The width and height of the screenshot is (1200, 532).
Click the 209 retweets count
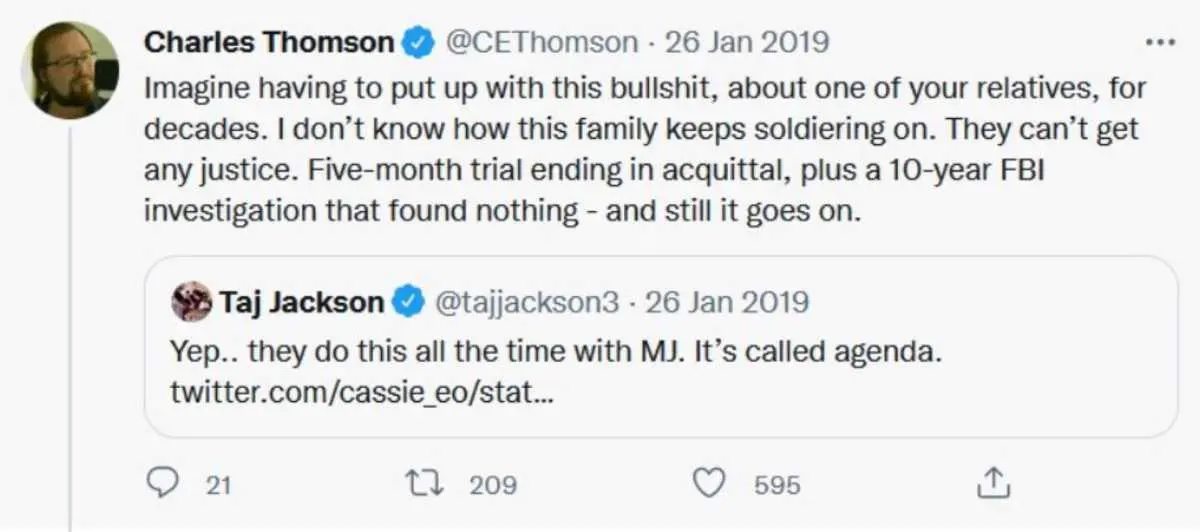[492, 486]
